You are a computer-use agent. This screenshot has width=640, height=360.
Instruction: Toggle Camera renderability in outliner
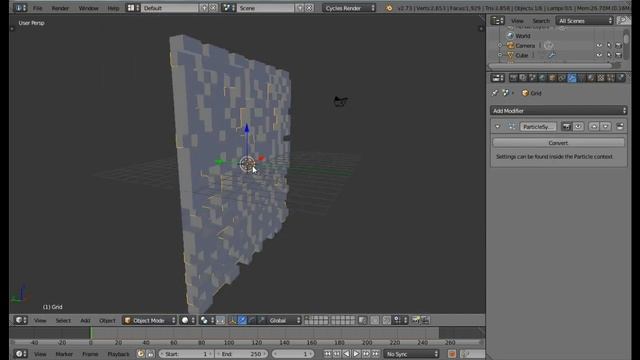[x=618, y=45]
